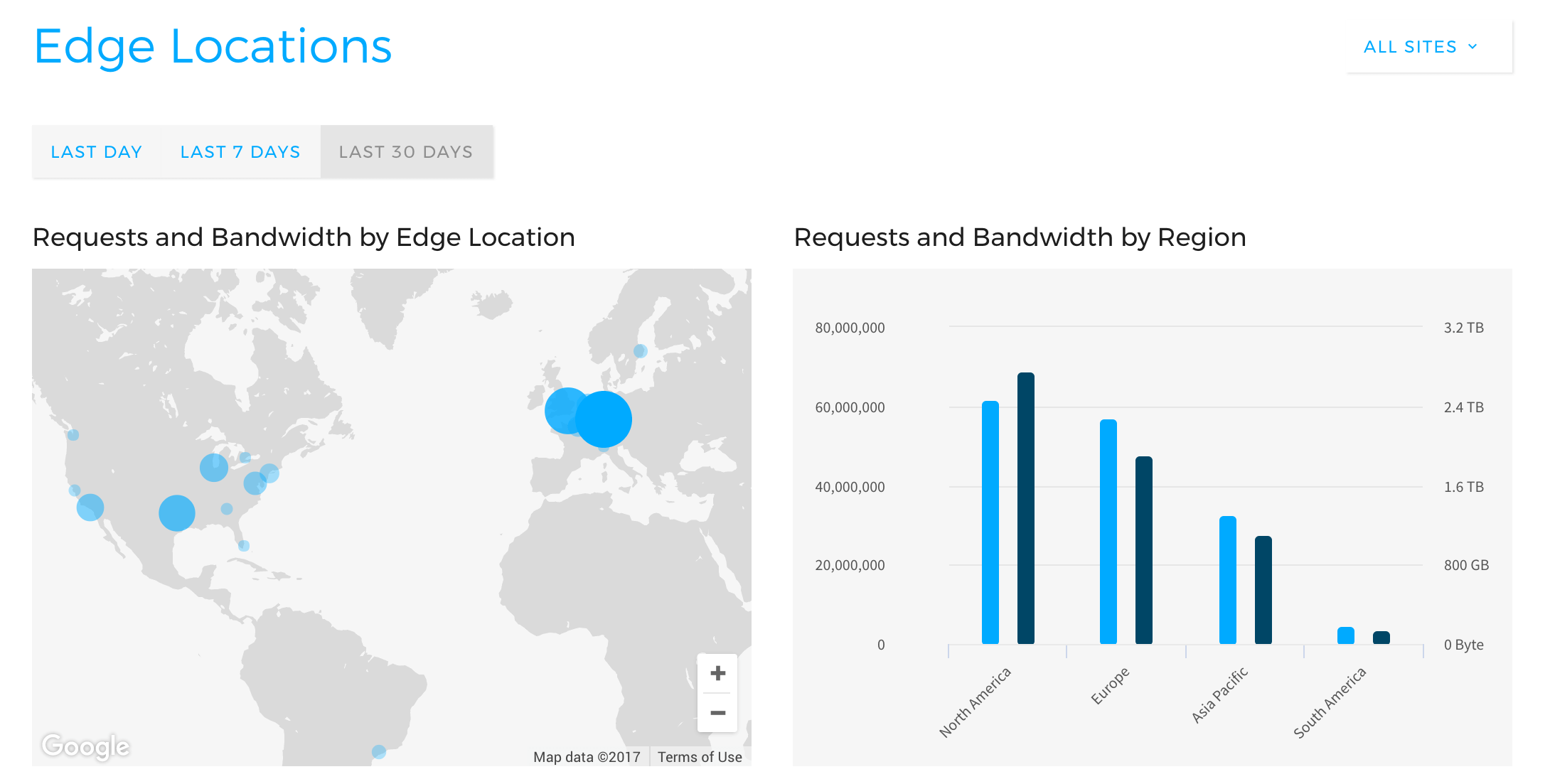Click the Edge Locations page title

(x=213, y=47)
